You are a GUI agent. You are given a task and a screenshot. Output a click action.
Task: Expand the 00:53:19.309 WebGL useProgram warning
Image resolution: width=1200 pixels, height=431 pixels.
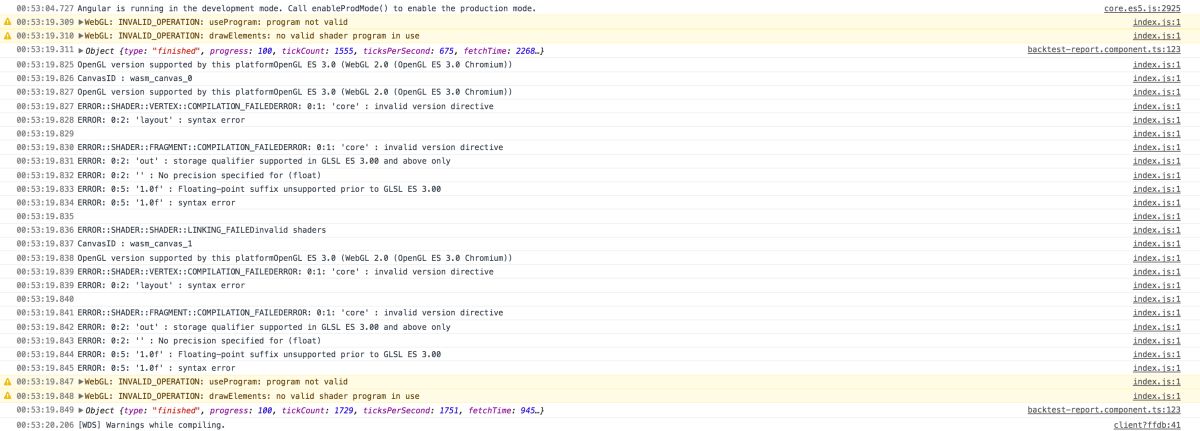81,22
